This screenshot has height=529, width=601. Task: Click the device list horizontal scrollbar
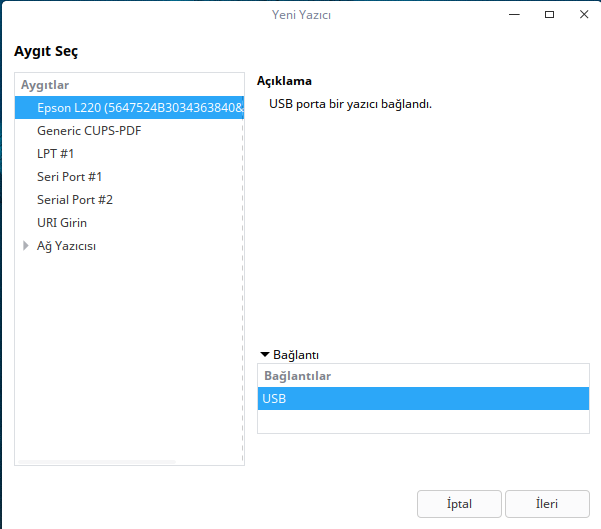(96, 461)
